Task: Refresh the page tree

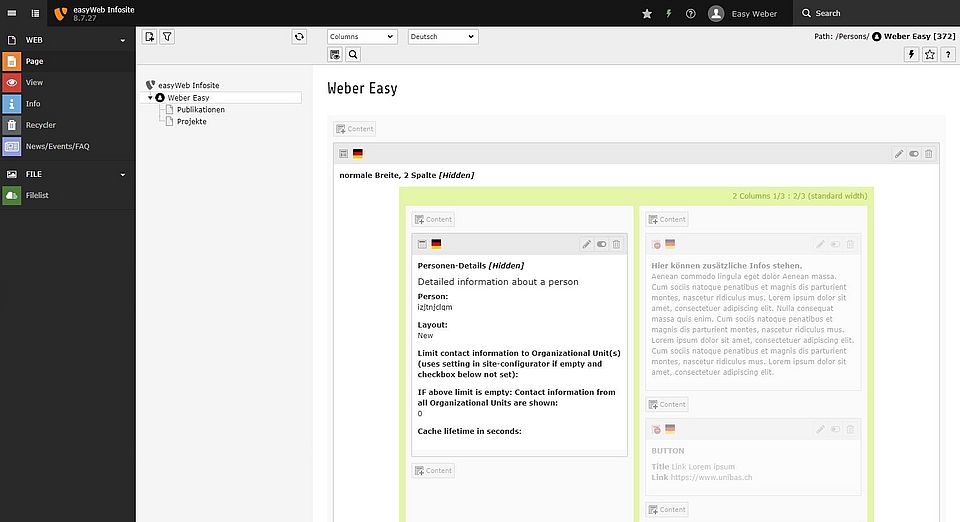Action: [x=299, y=37]
